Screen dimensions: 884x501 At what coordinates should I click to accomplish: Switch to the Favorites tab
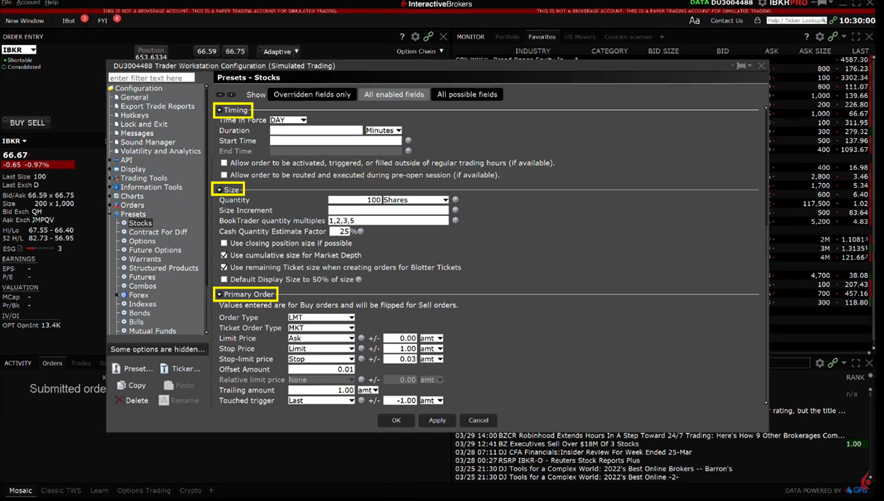(541, 37)
